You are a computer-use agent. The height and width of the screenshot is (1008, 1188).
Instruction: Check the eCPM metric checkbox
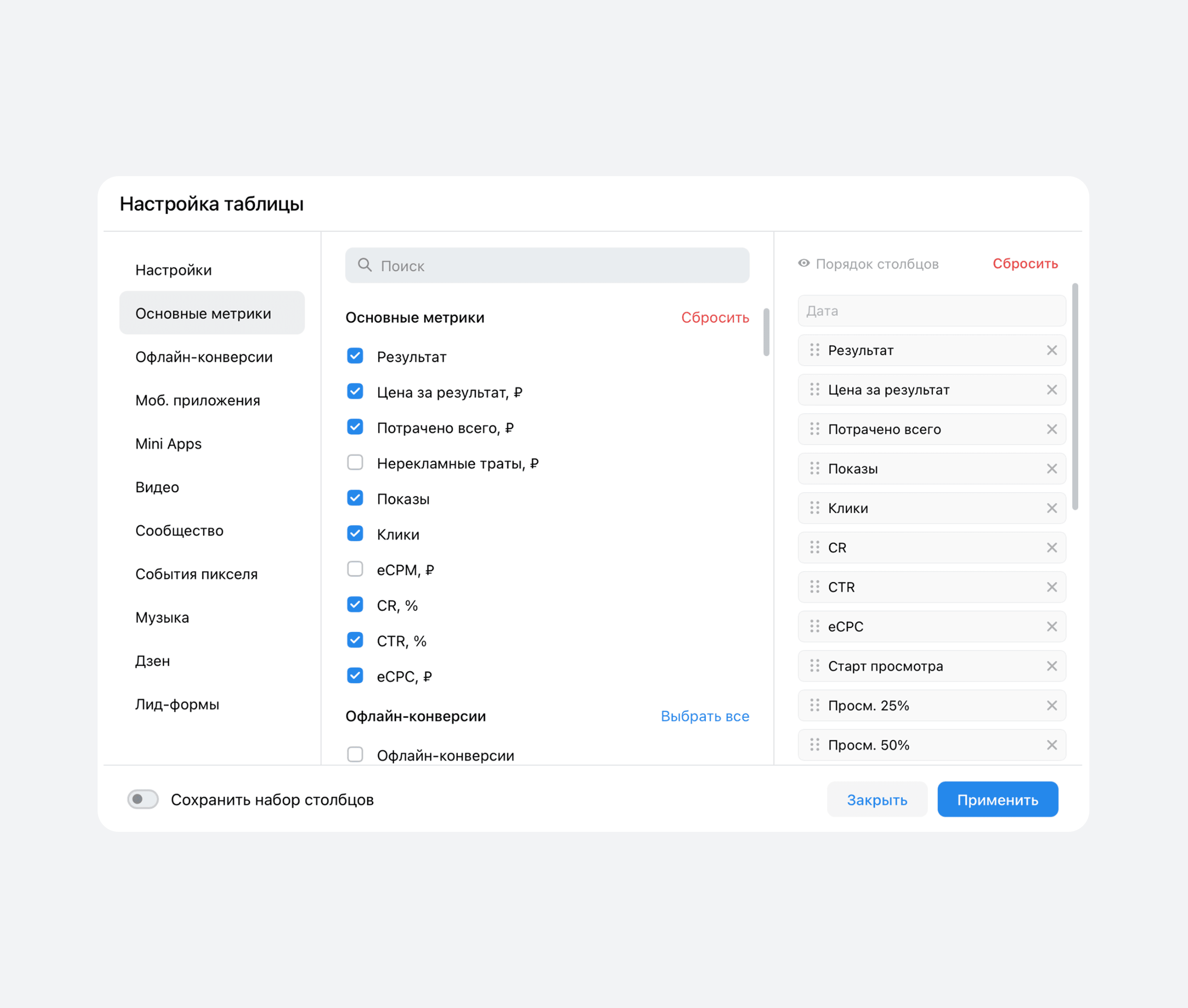point(355,569)
